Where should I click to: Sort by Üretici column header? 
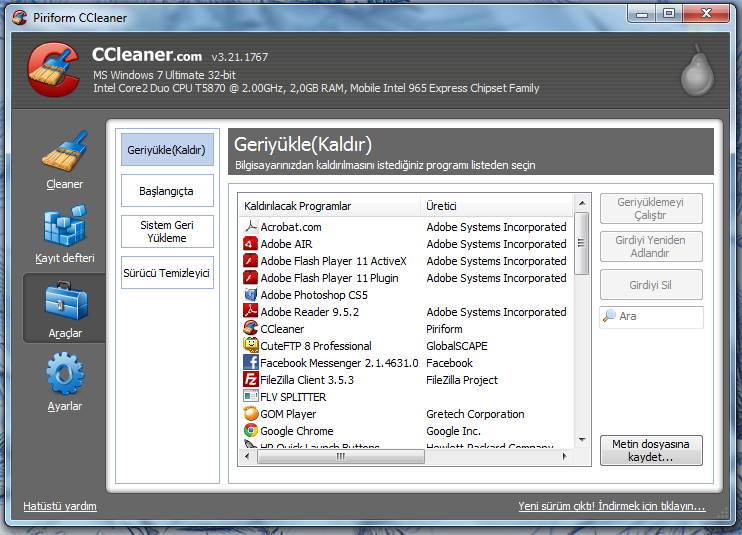tap(497, 206)
